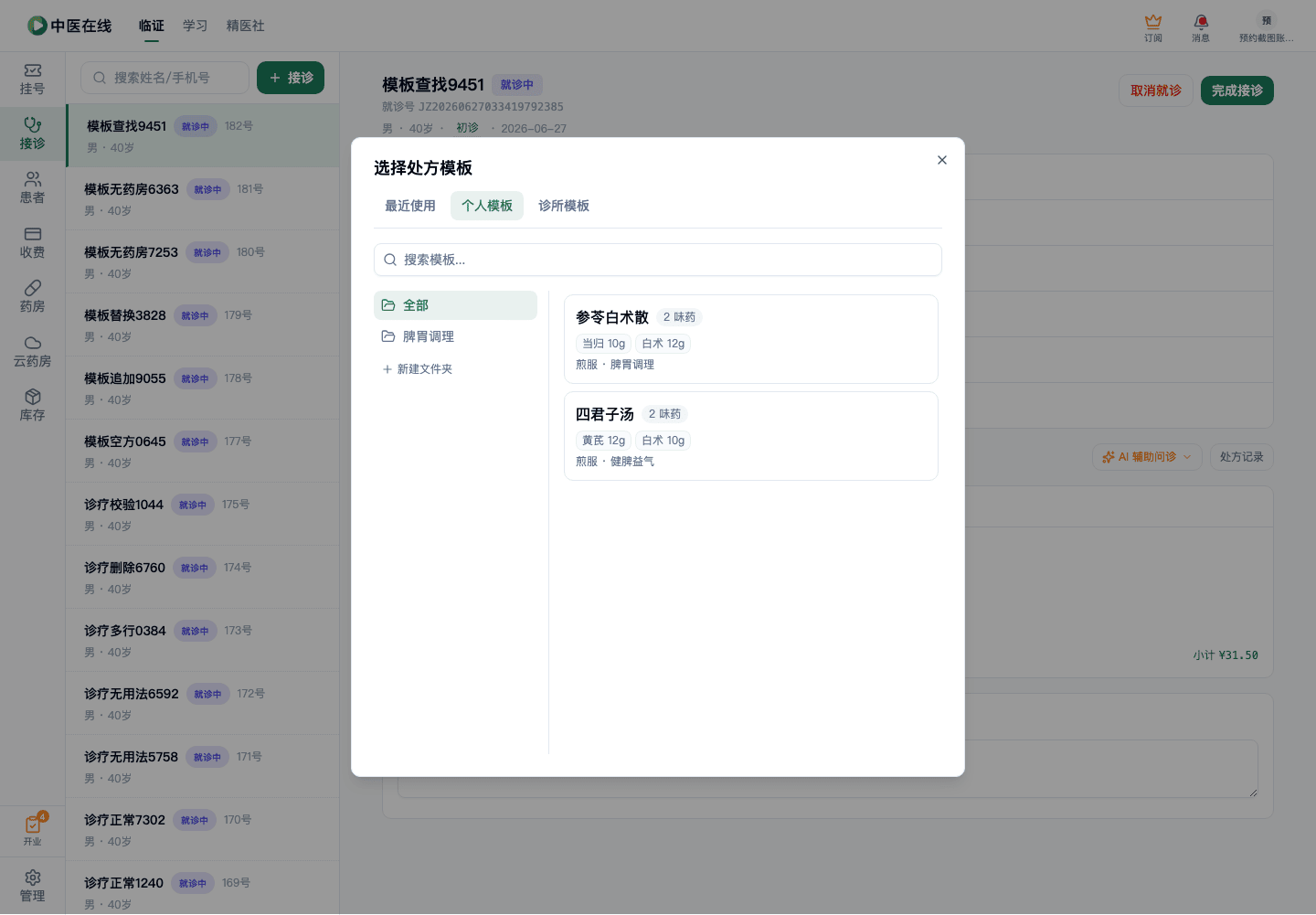The image size is (1316, 915).
Task: Select patient 模板追加9055
Action: (x=203, y=388)
